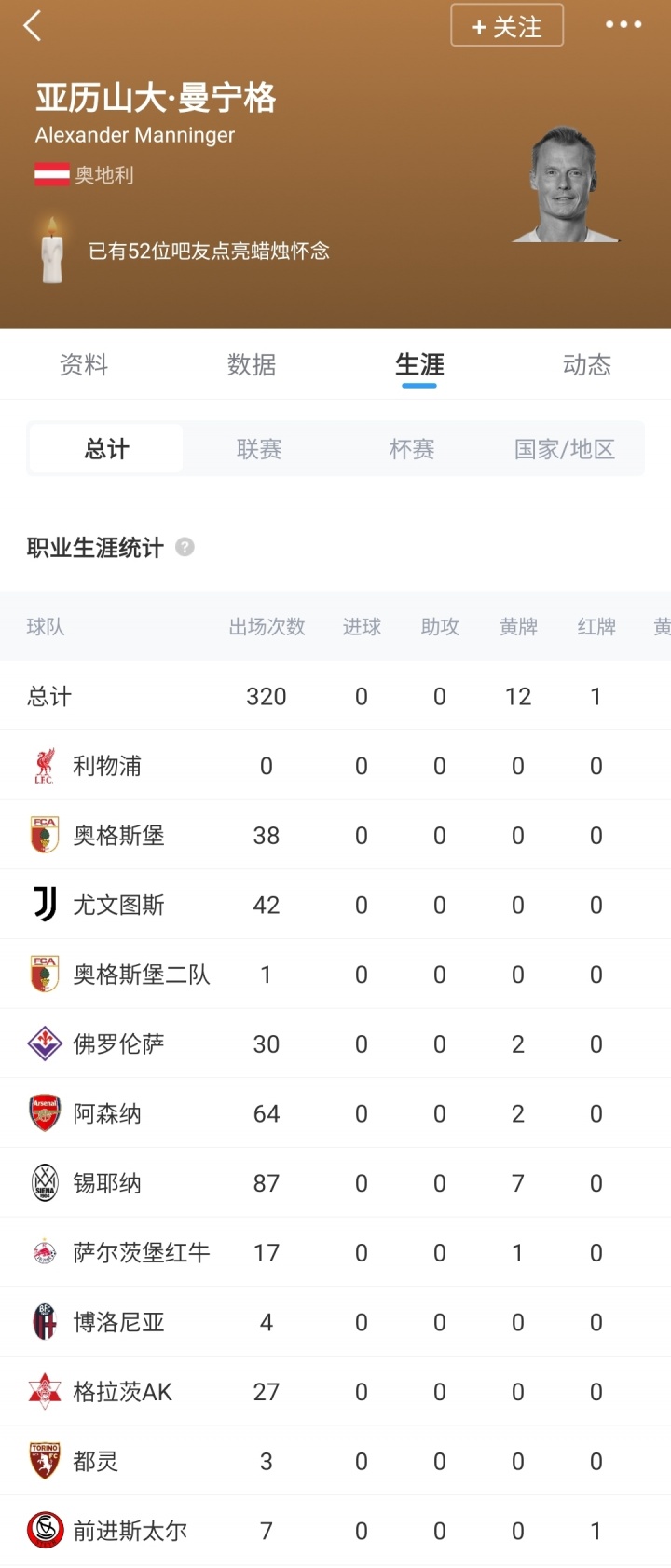Open Alexander Manninger's profile photo
Viewport: 671px width, 1568px height.
[566, 186]
